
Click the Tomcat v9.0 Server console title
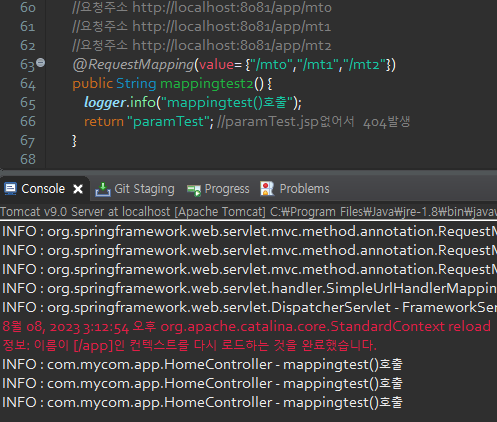pos(248,212)
